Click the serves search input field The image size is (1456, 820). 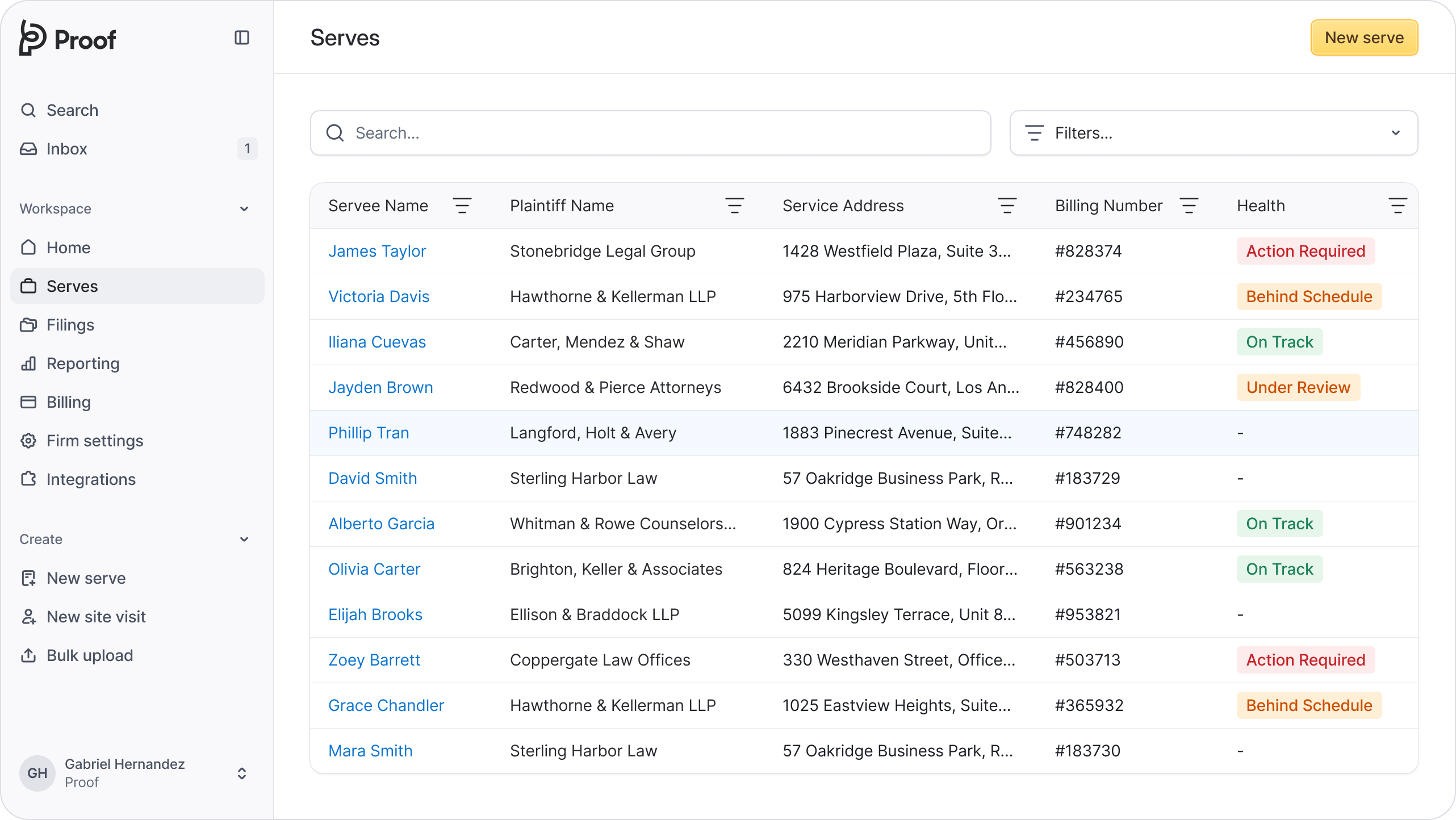point(650,133)
